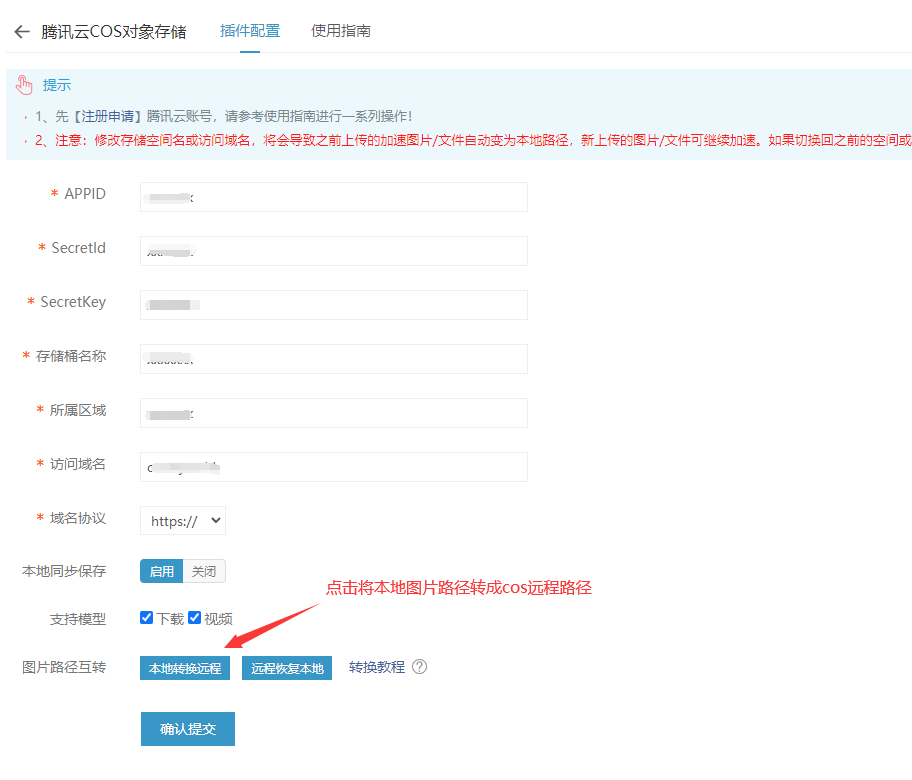
Task: Toggle the 下载 checkbox
Action: click(147, 618)
